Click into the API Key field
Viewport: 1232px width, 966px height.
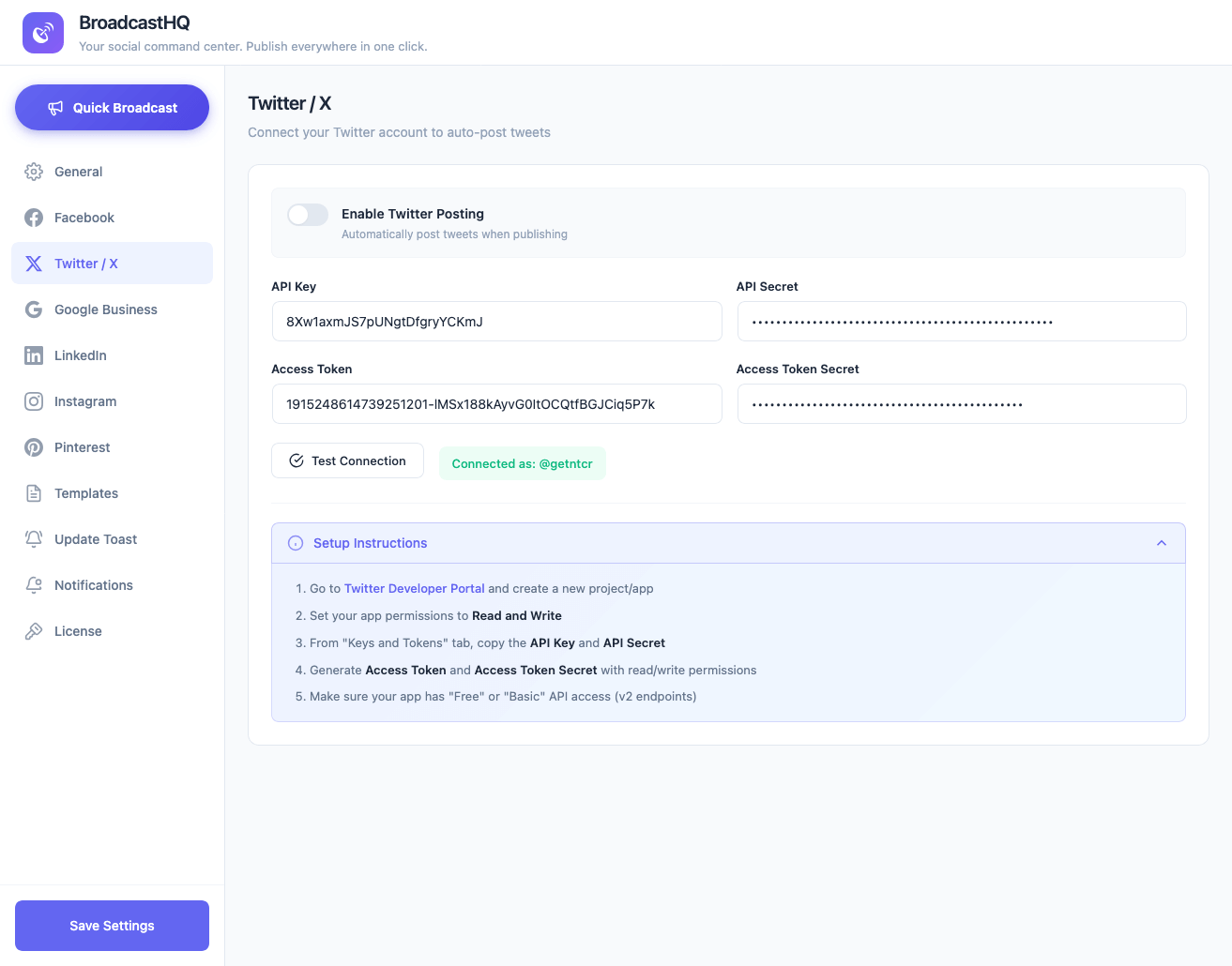[496, 322]
